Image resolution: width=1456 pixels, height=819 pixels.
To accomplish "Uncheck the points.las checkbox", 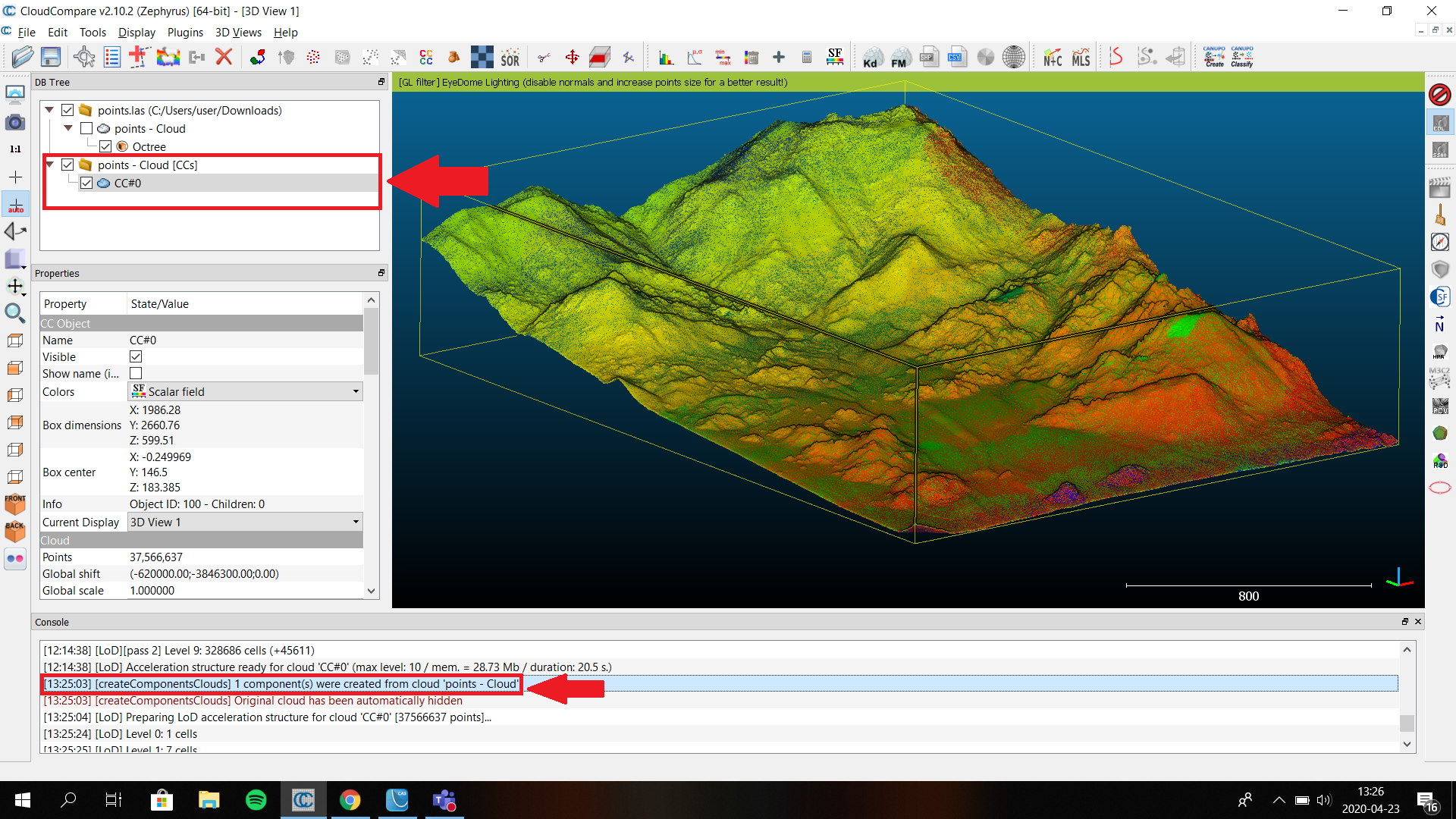I will click(x=67, y=110).
